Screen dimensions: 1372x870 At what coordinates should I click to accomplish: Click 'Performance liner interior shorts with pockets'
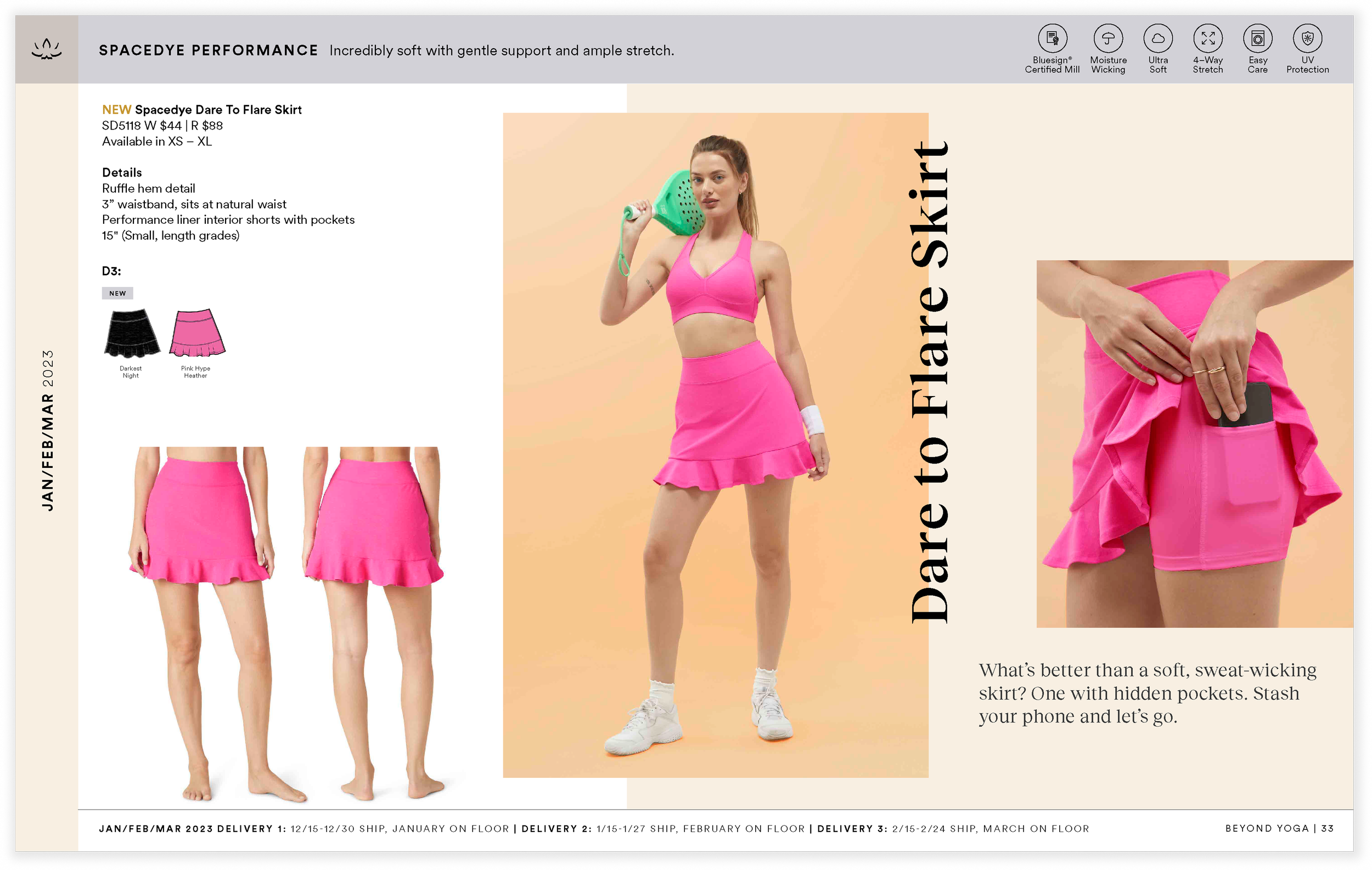[228, 220]
